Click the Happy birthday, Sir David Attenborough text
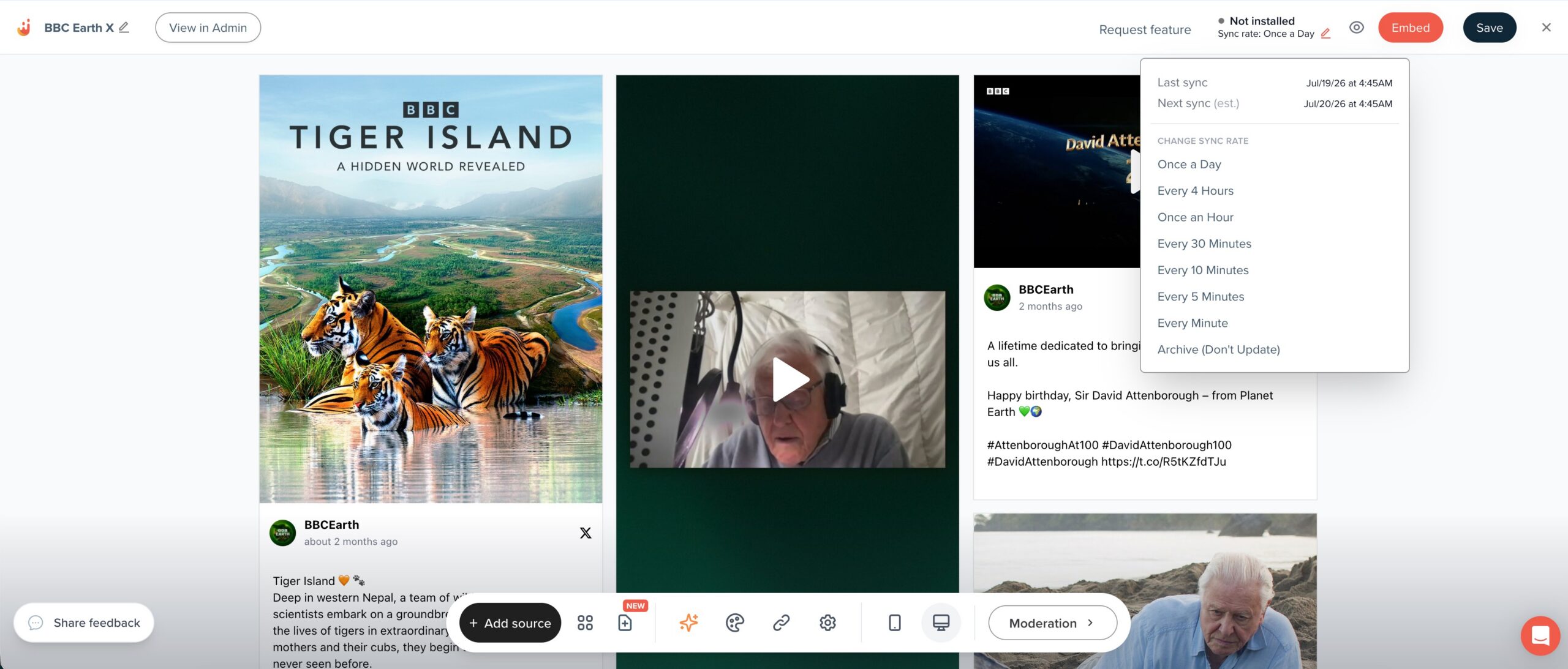 [1130, 404]
